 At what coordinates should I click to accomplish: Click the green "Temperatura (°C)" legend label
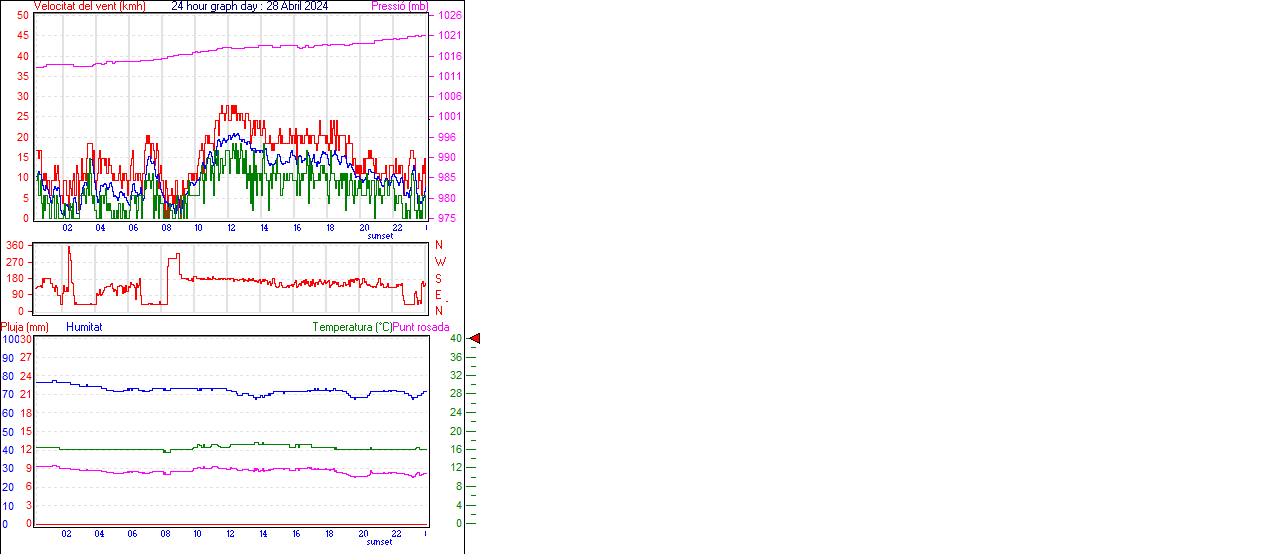tap(352, 327)
